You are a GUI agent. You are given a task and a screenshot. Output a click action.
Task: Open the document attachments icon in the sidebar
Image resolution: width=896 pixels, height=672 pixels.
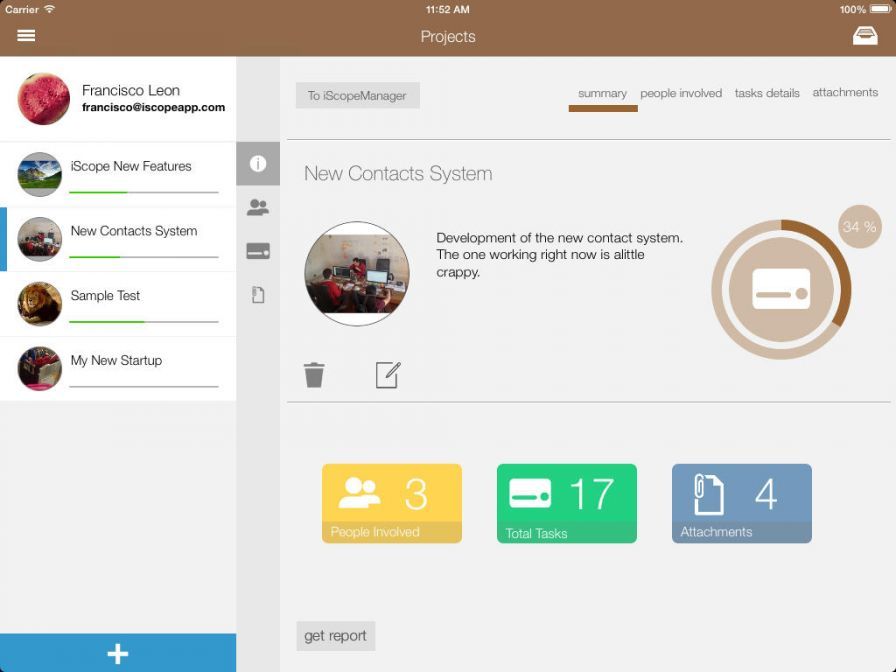[x=258, y=294]
